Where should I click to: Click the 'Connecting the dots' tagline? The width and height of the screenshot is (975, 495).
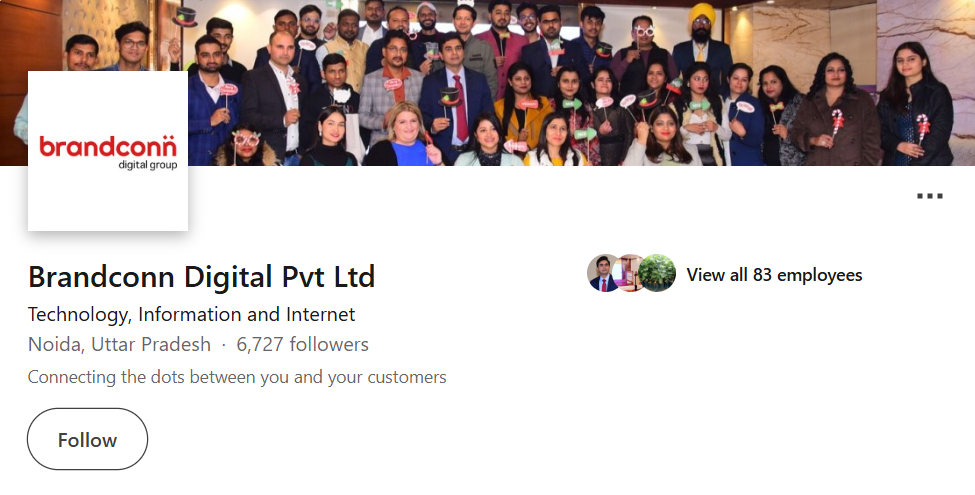click(237, 377)
